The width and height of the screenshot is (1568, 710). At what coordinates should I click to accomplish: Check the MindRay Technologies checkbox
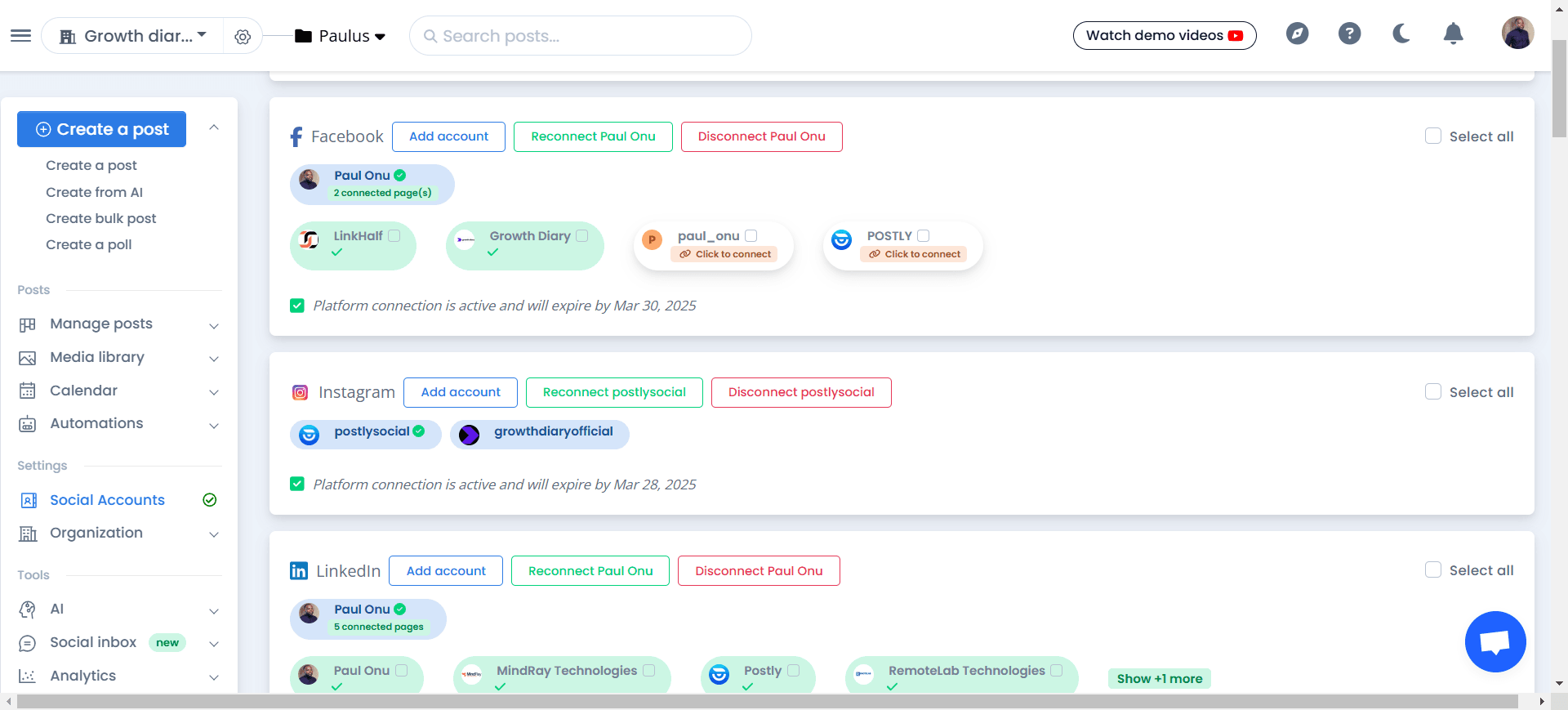point(649,670)
